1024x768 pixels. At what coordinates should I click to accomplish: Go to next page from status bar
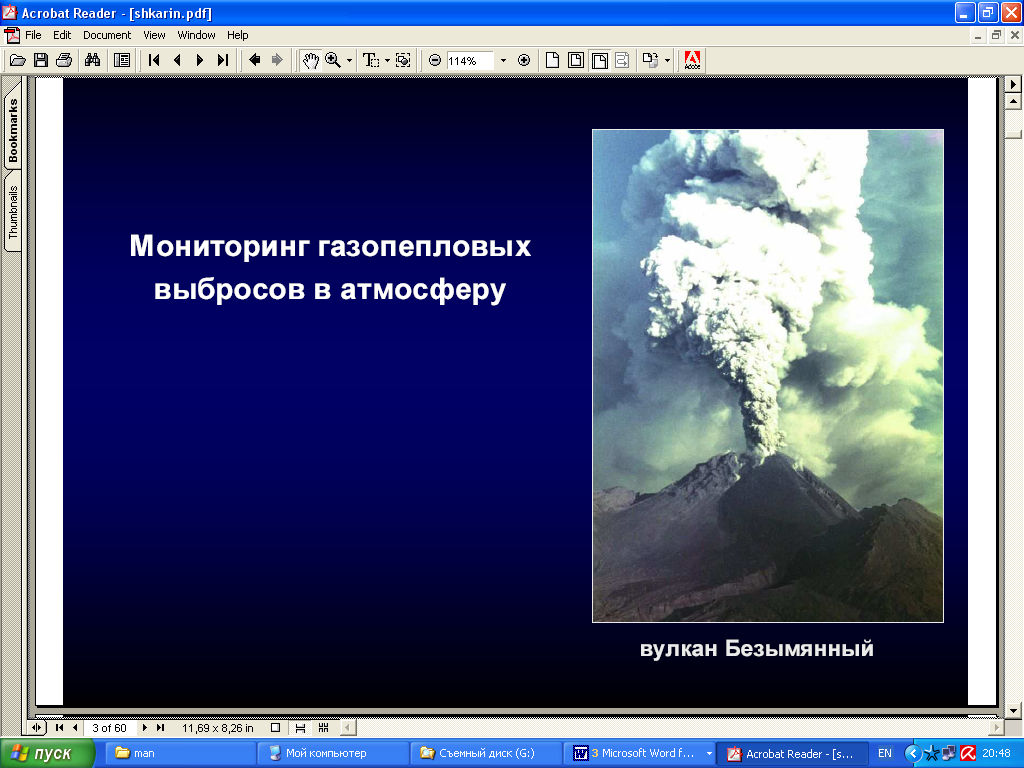(x=144, y=728)
